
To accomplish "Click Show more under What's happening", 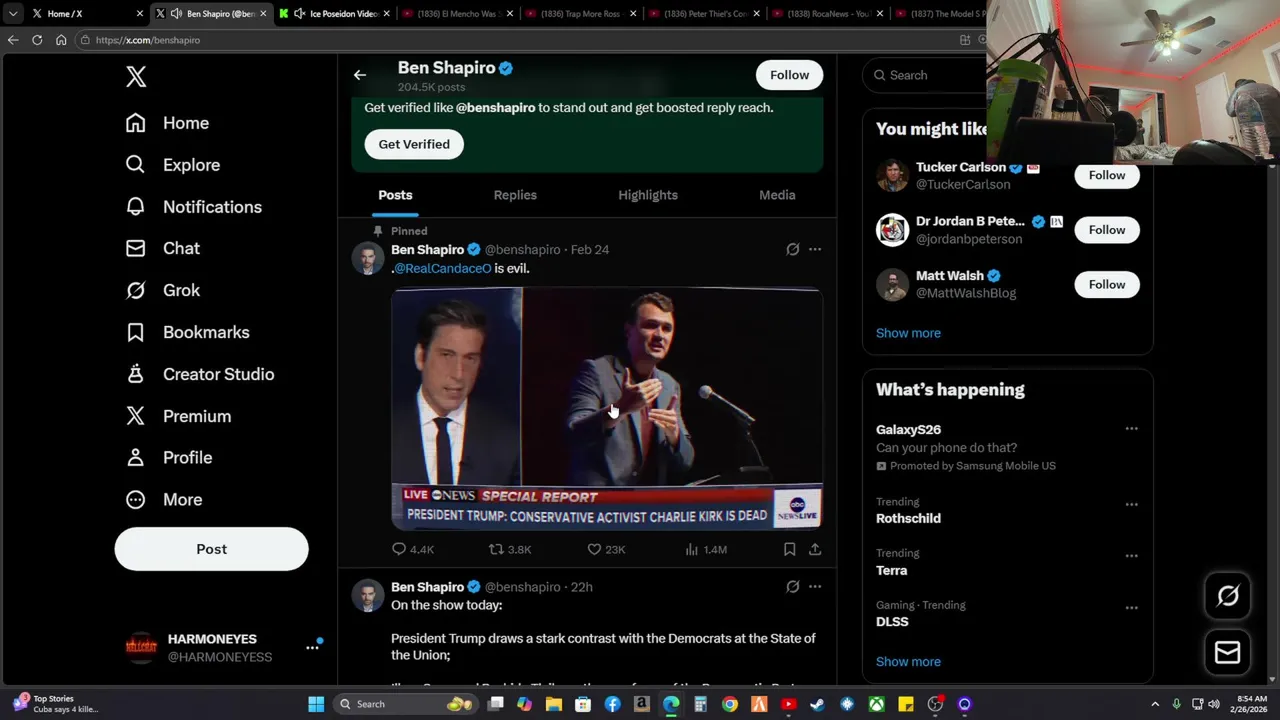I will pos(908,662).
